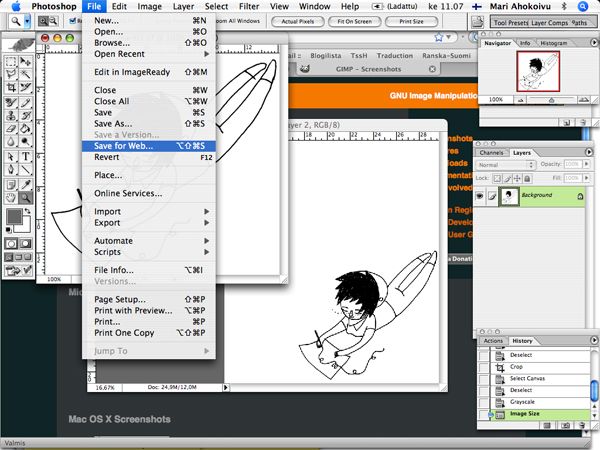Hide the Background layer eye icon
This screenshot has height=450, width=600.
click(479, 196)
